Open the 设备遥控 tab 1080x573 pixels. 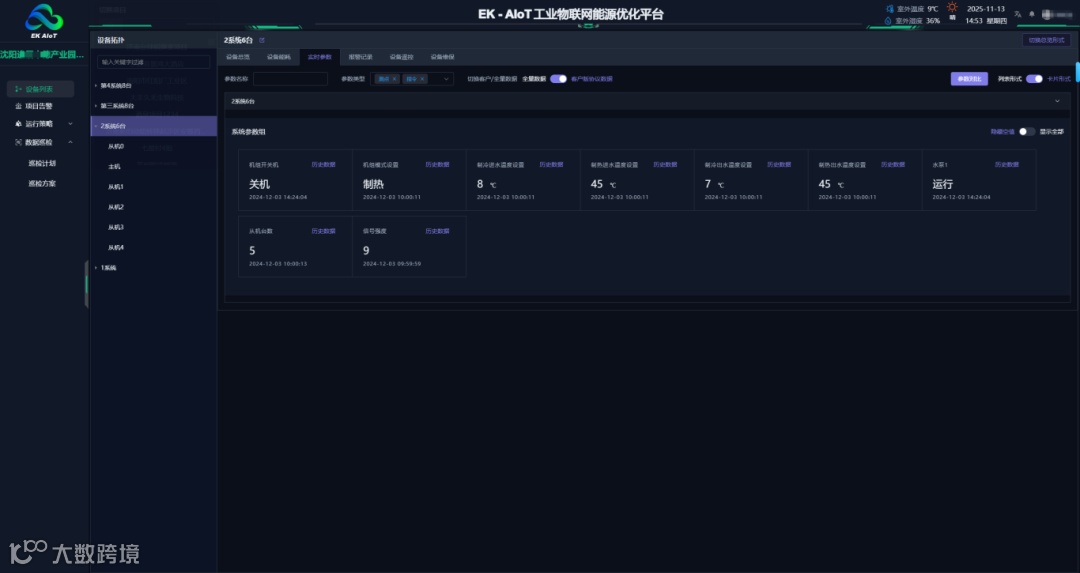click(402, 57)
